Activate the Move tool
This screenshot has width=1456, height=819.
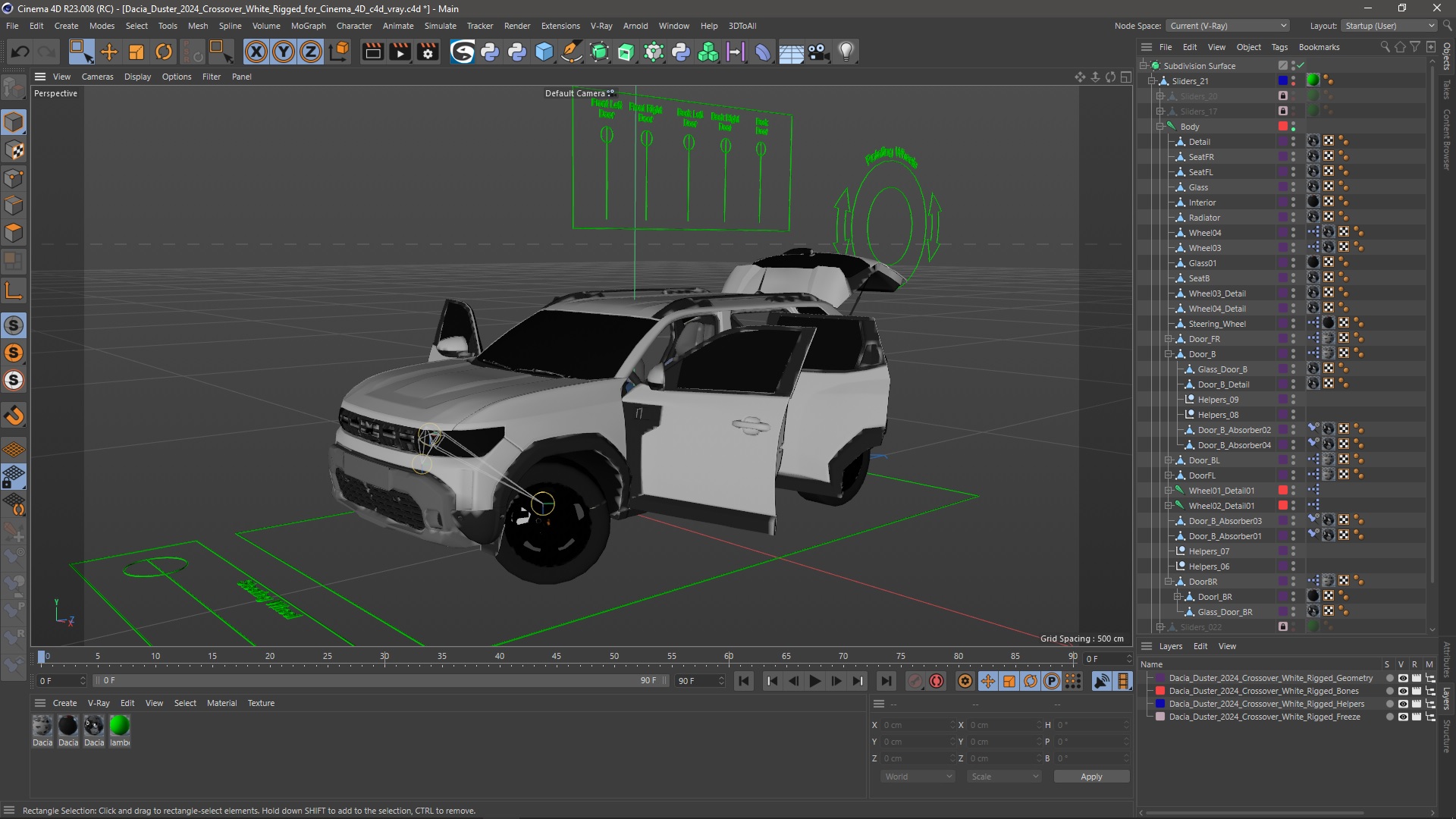(x=109, y=52)
